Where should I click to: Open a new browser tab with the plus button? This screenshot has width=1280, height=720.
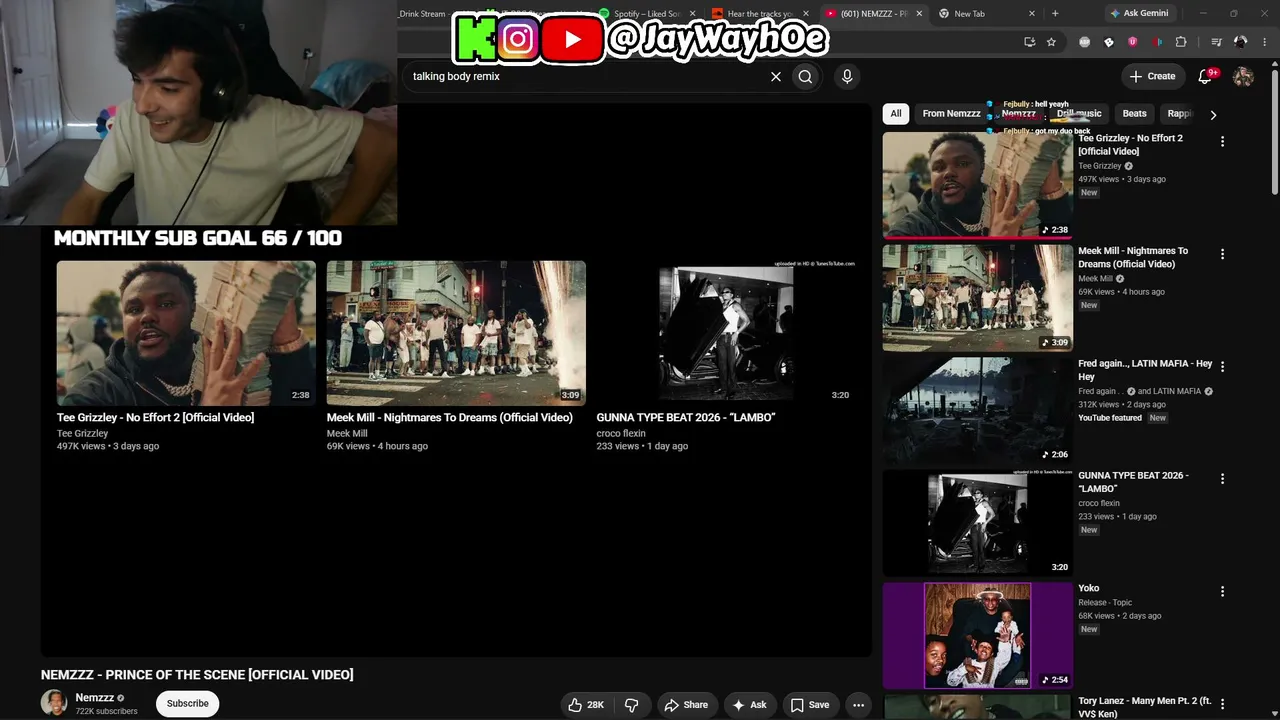click(x=1055, y=14)
